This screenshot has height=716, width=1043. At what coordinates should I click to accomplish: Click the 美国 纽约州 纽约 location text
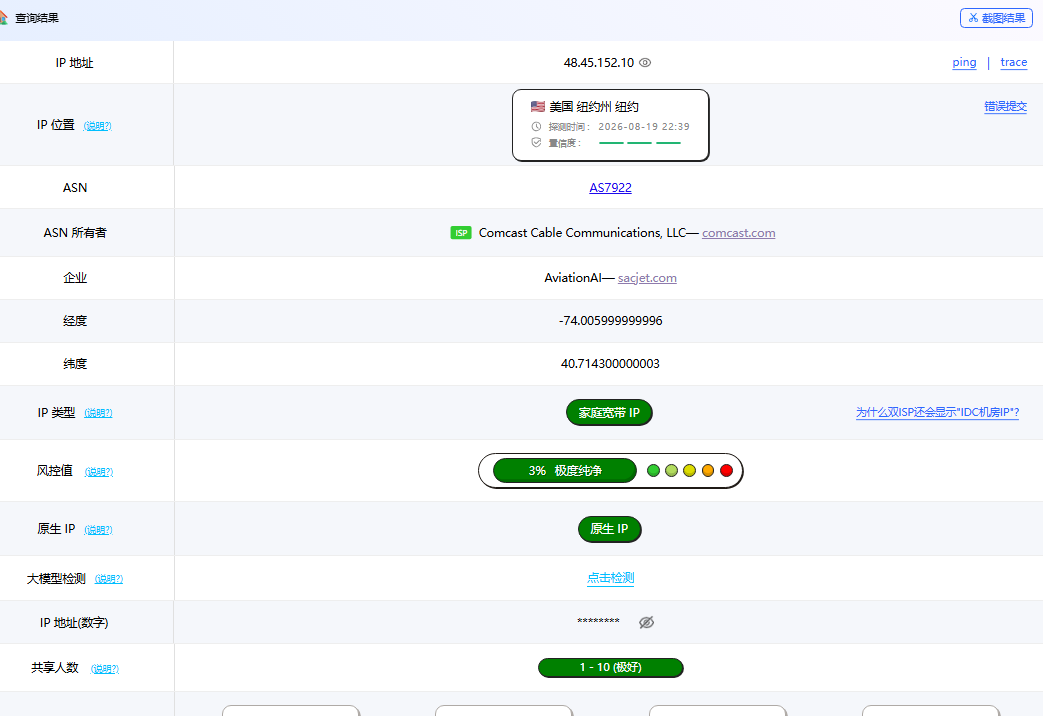[594, 106]
